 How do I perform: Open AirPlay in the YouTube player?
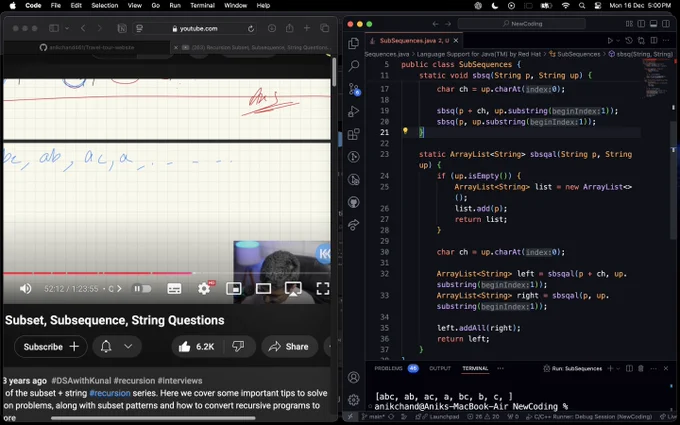pos(293,288)
